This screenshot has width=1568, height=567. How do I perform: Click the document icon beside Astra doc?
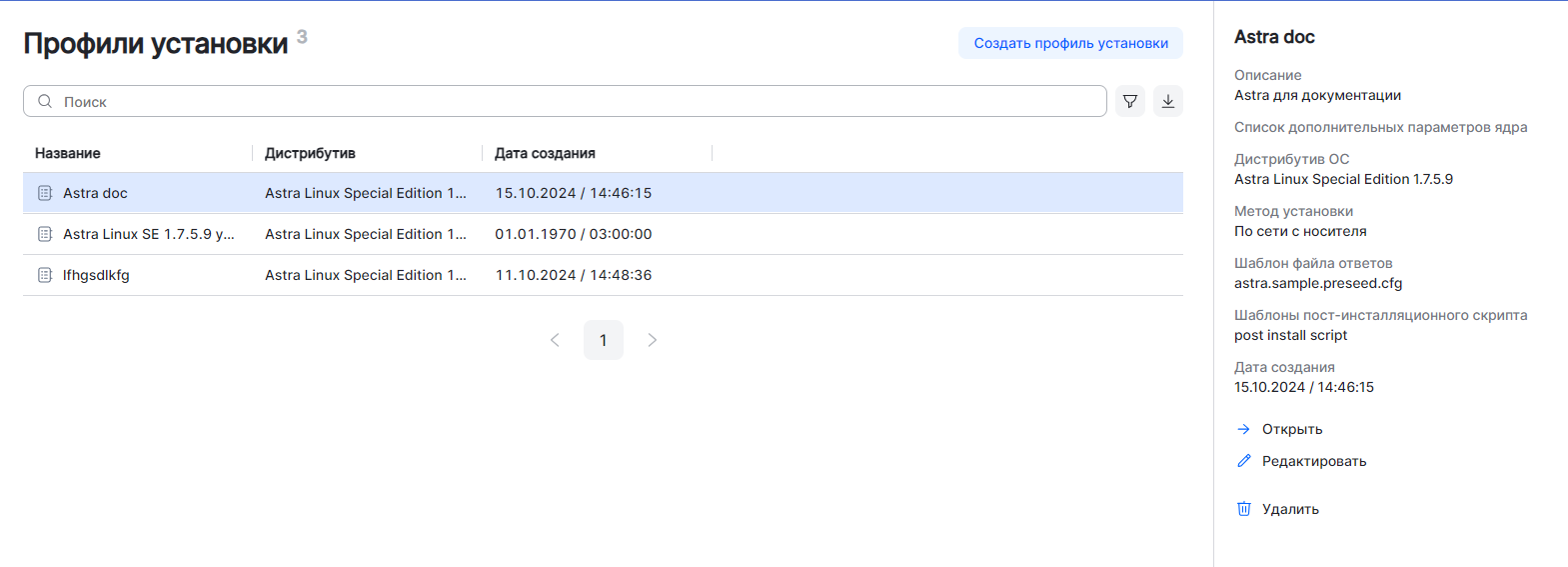45,193
